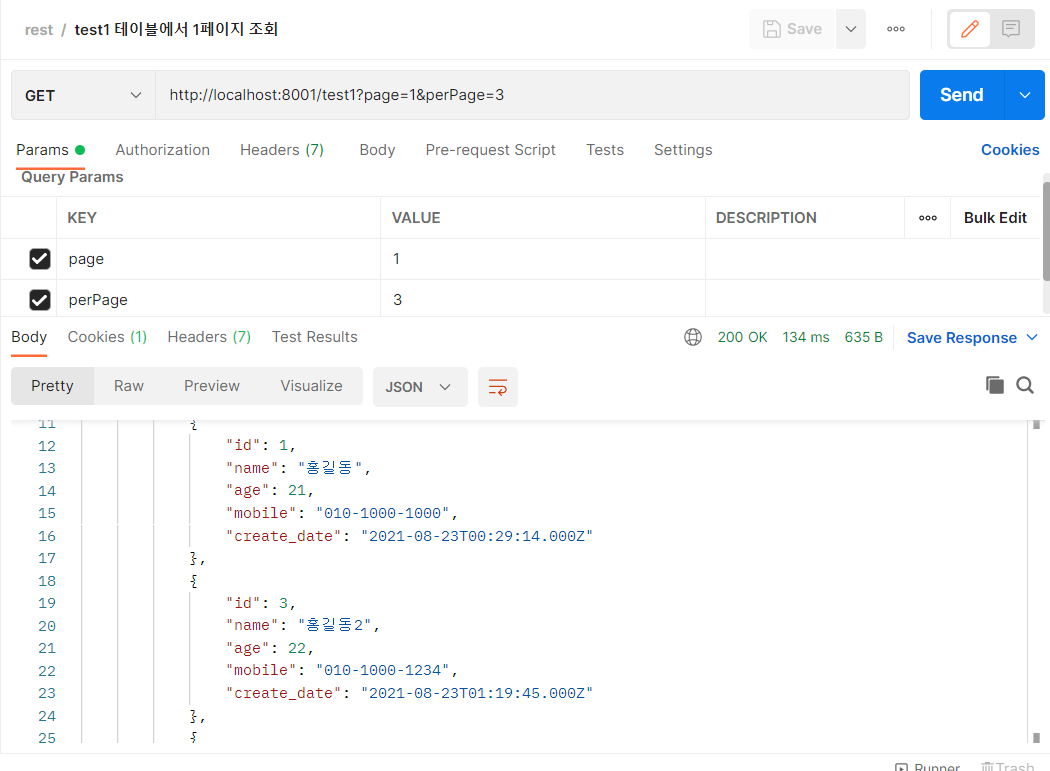Click the rest breadcrumb link
1050x771 pixels.
click(38, 29)
